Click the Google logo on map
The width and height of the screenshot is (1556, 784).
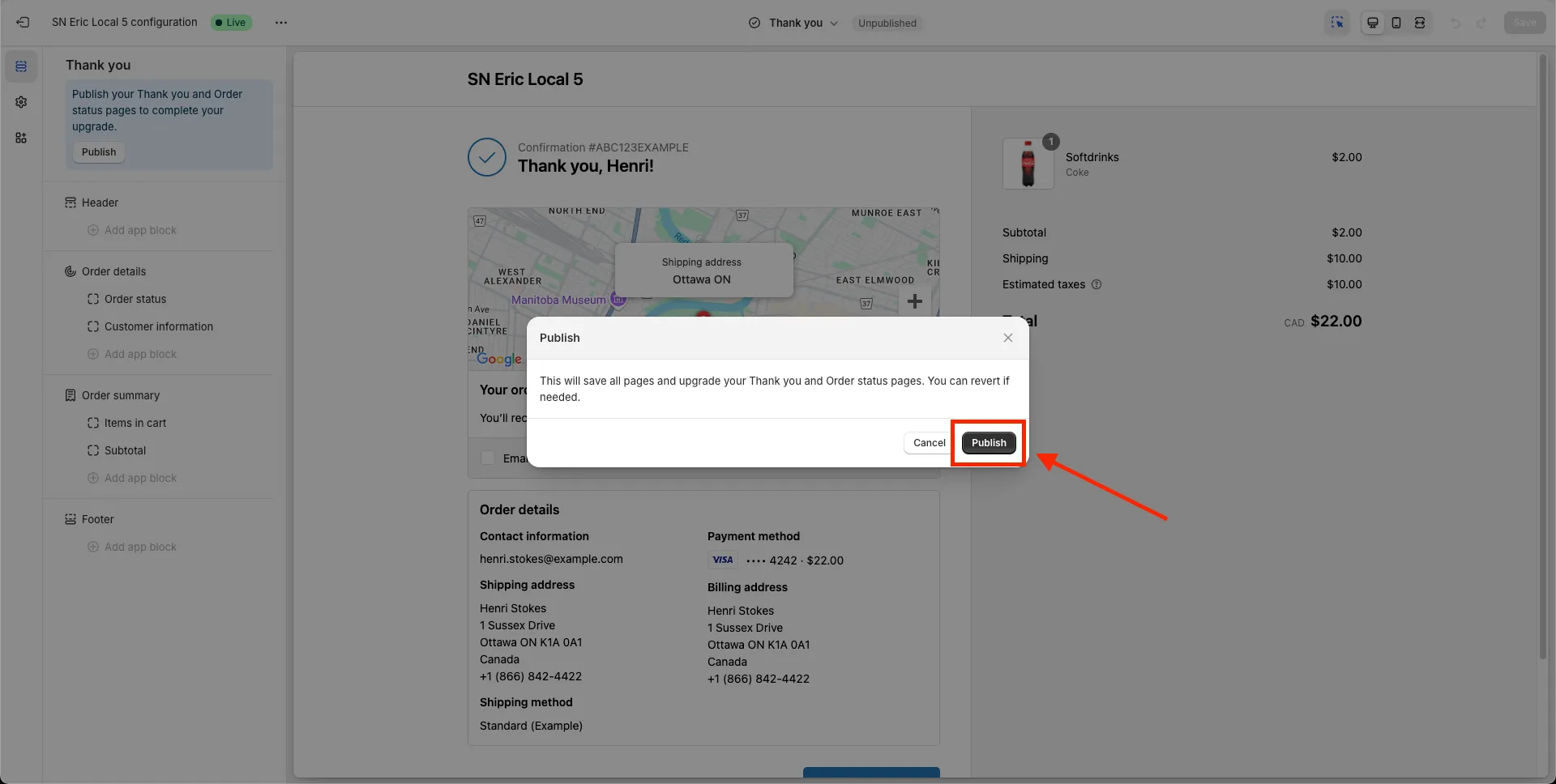(x=499, y=358)
